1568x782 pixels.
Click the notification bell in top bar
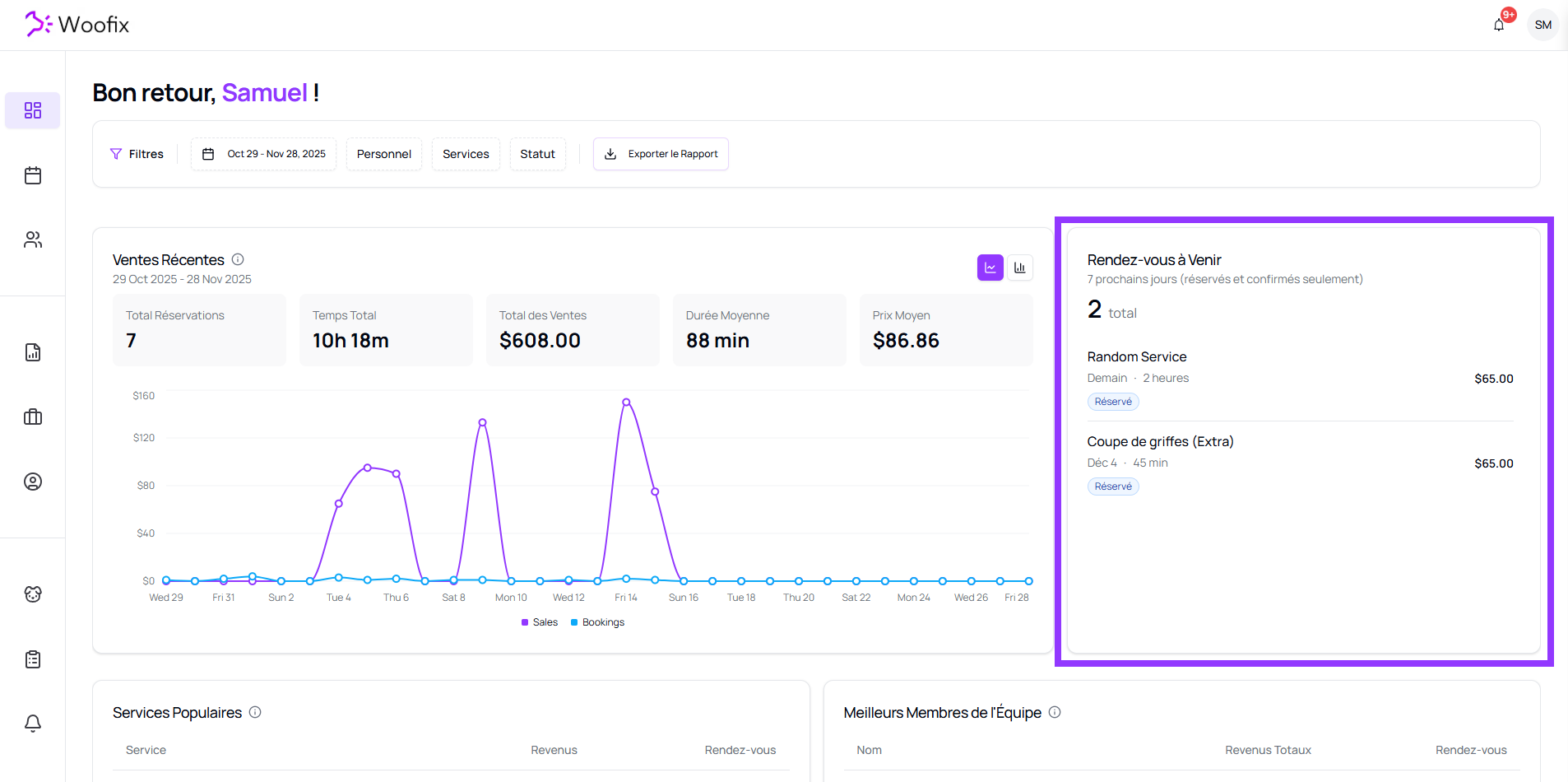pyautogui.click(x=1499, y=25)
